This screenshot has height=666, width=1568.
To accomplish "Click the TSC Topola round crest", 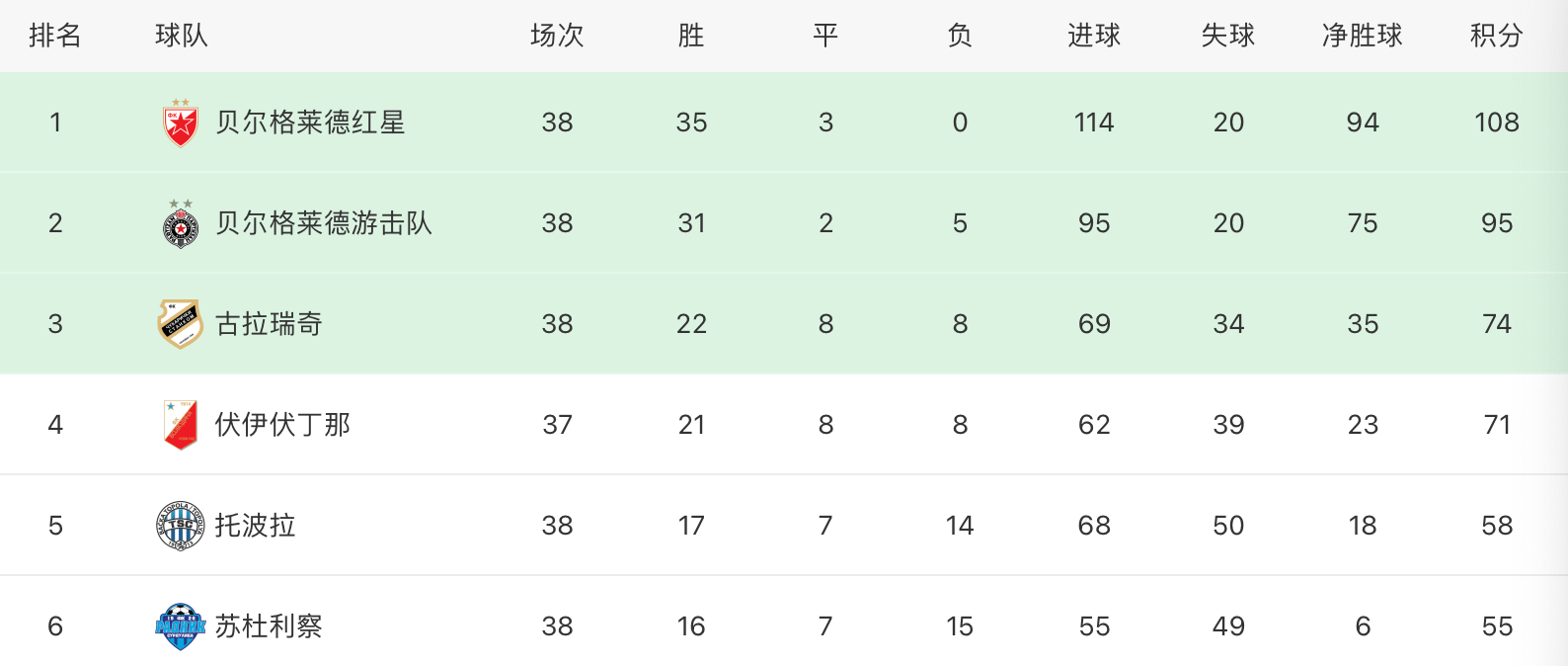I will coord(181,526).
